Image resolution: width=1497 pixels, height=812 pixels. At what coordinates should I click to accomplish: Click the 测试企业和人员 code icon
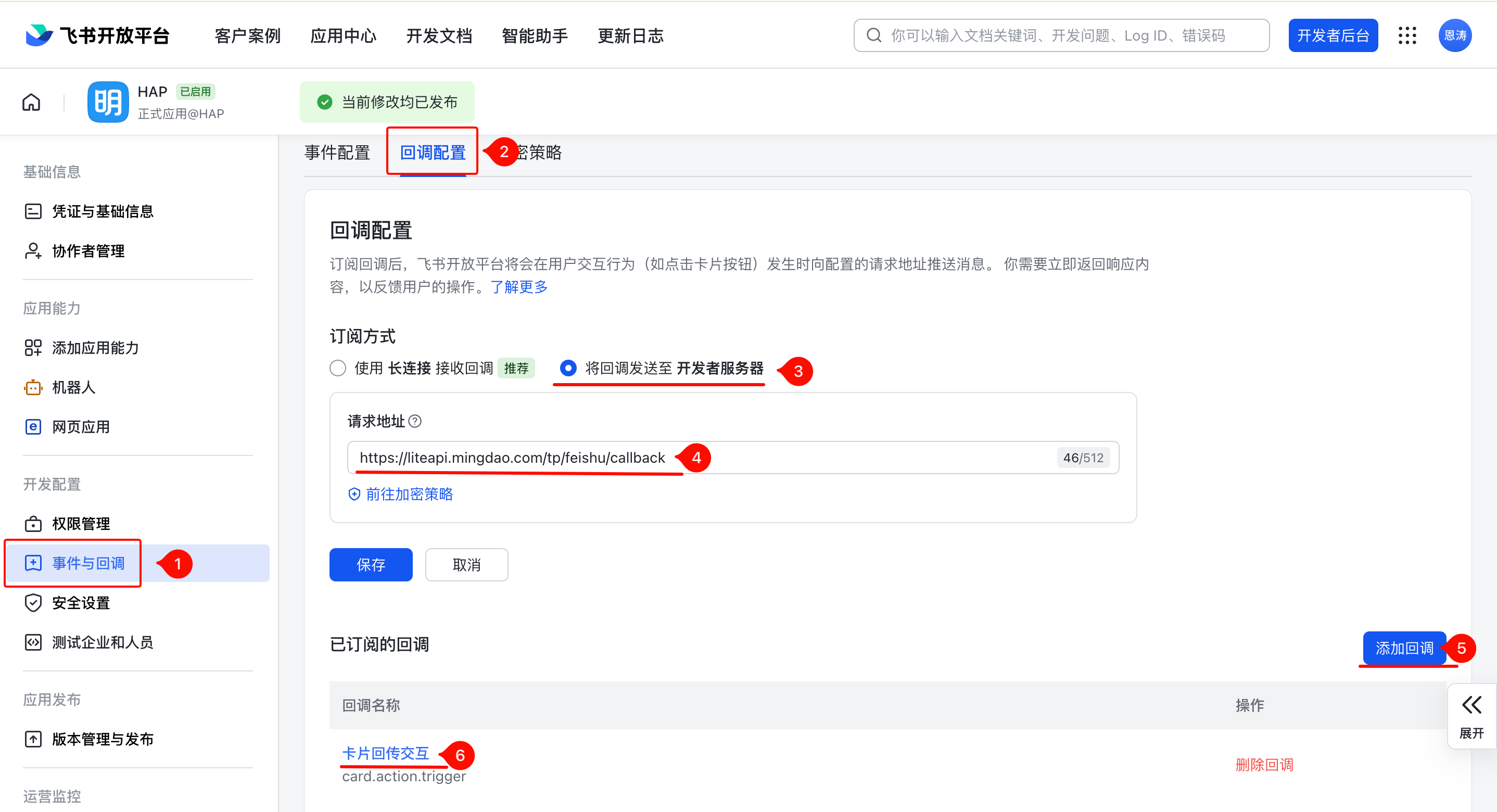[33, 642]
